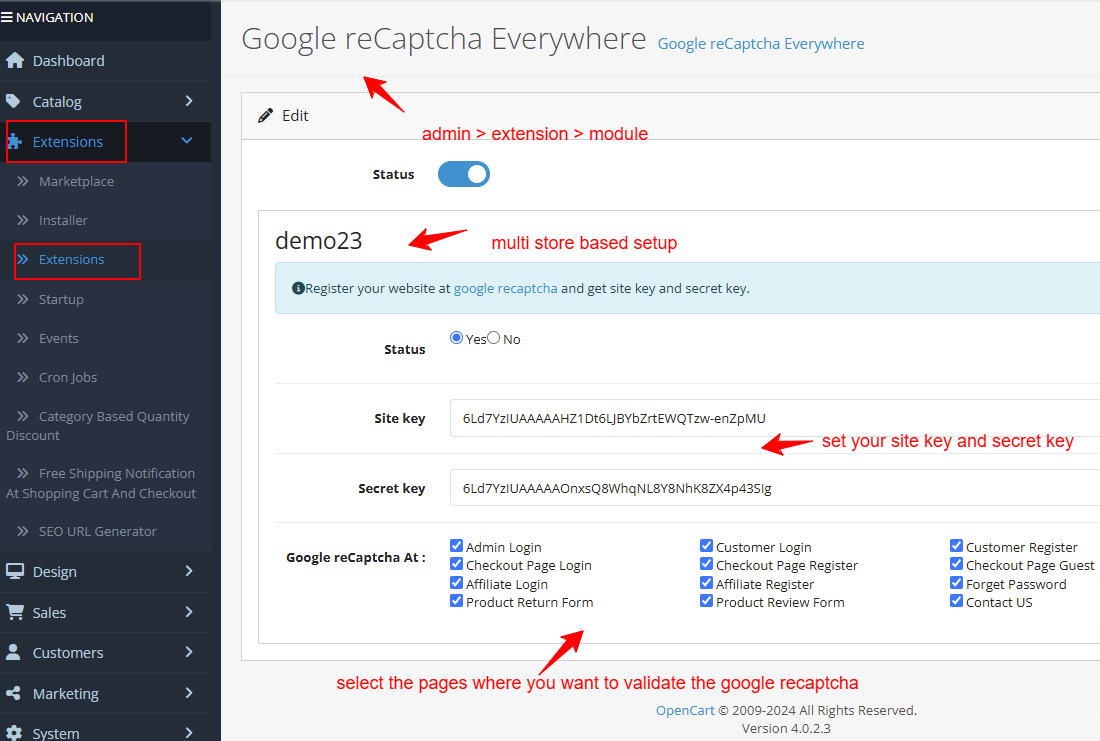Click the Secret key input field
This screenshot has width=1100, height=741.
[x=774, y=488]
